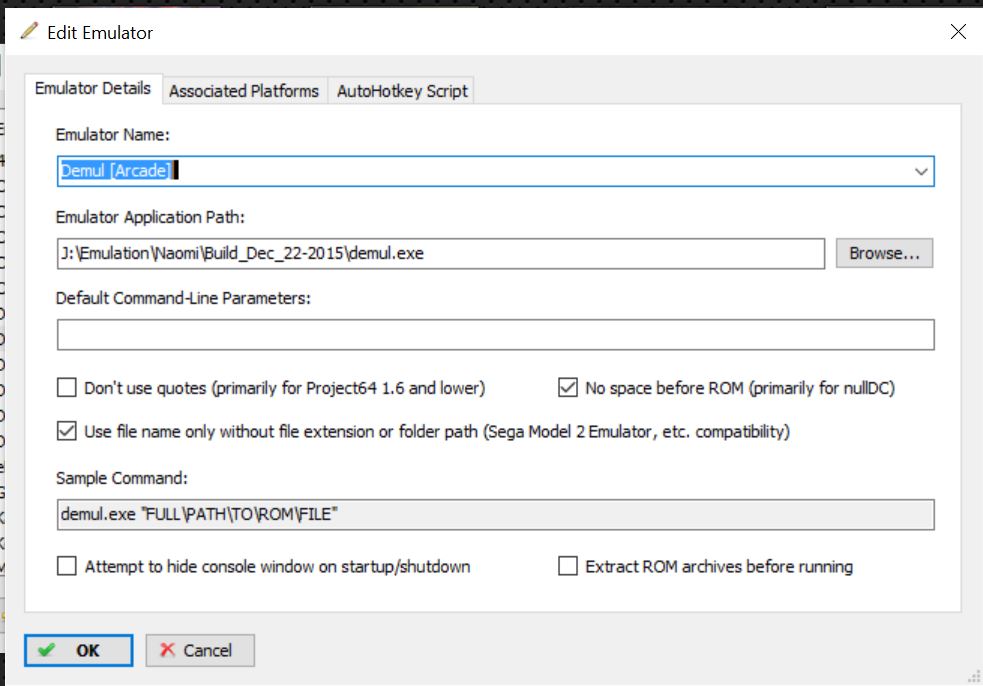The height and width of the screenshot is (686, 983).
Task: Click the dialog resize grip corner
Action: tap(973, 676)
